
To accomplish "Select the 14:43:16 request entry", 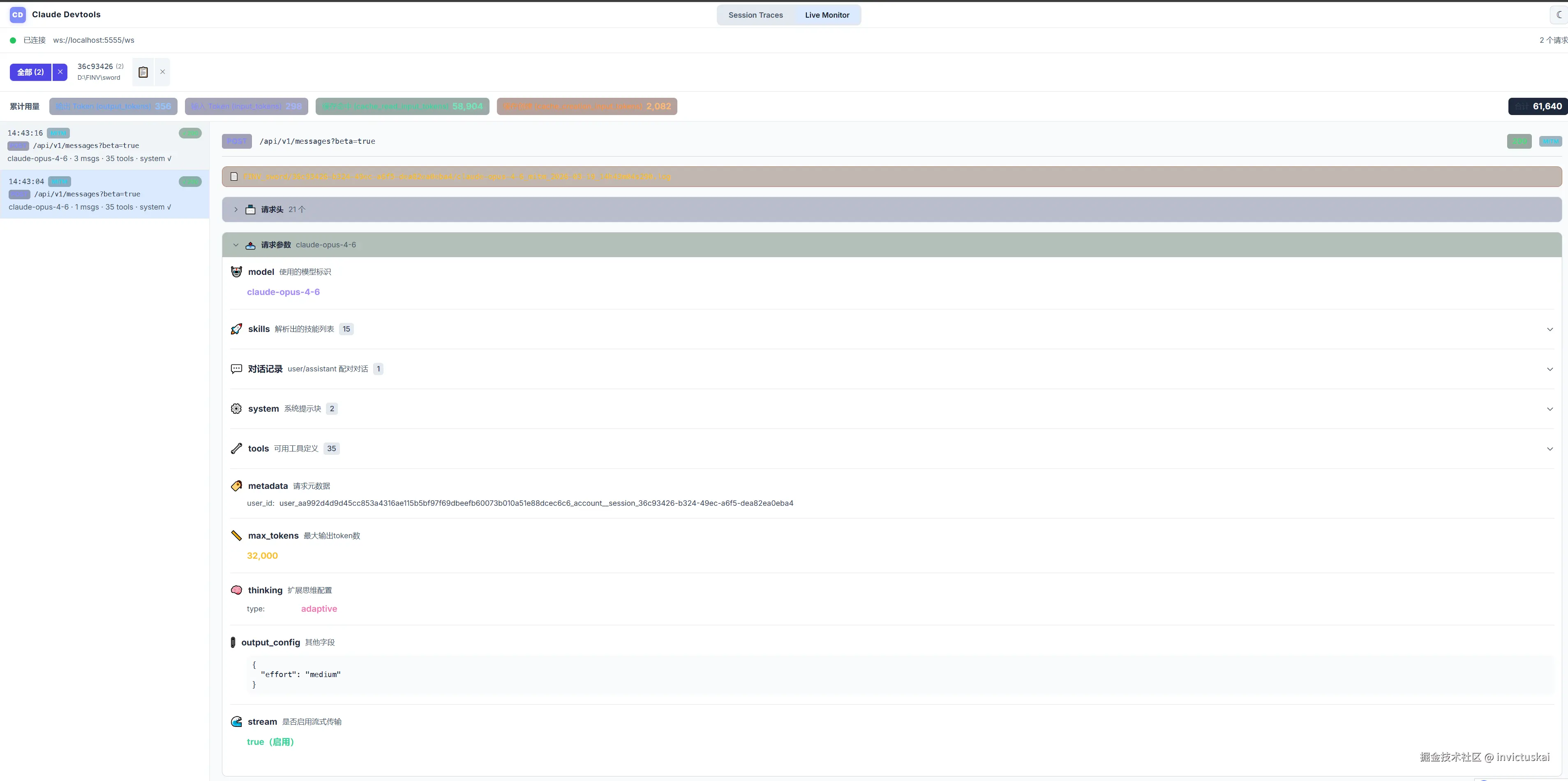I will pos(104,146).
